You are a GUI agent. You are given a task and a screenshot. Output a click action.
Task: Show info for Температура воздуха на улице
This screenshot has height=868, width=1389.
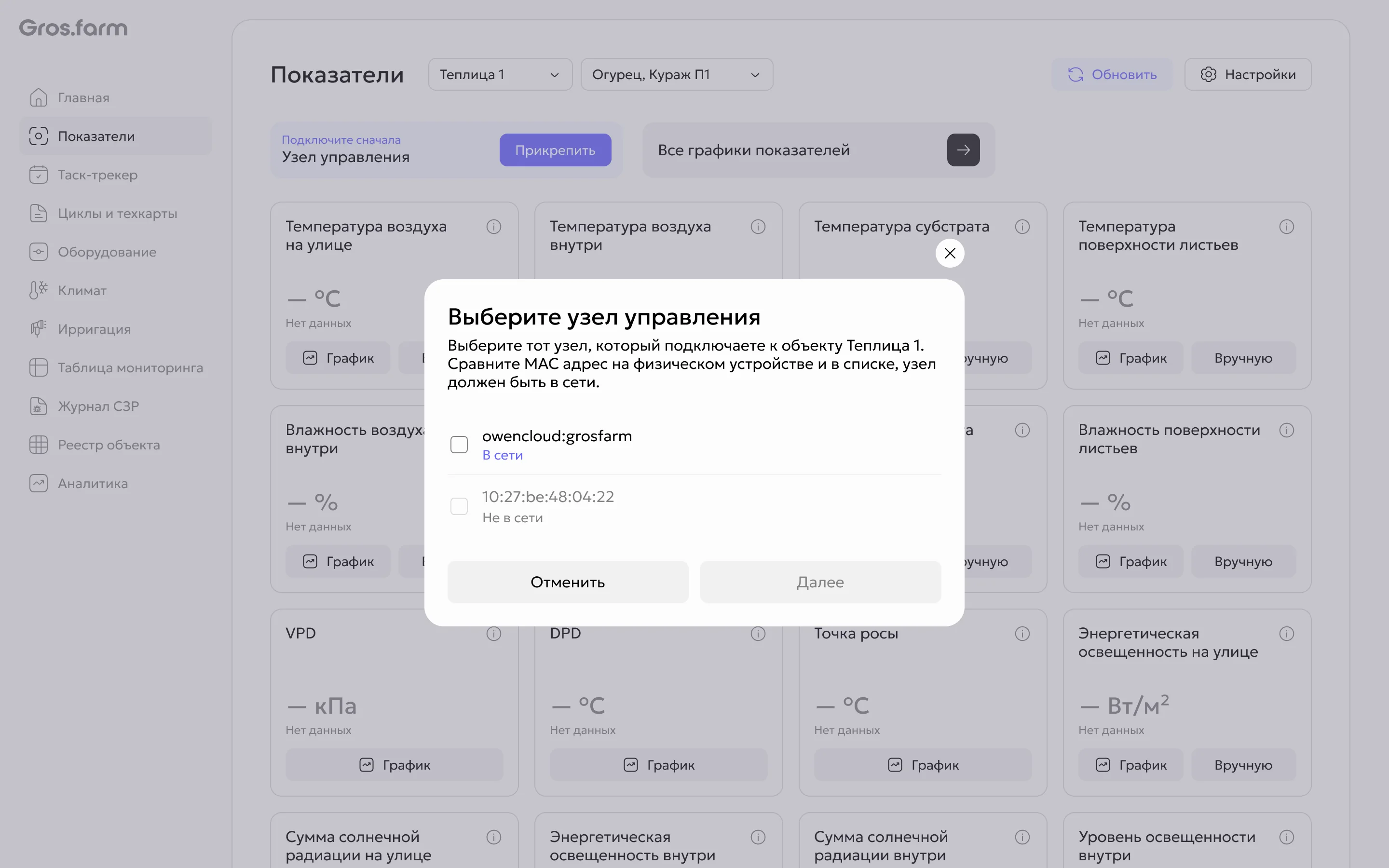pos(493,227)
